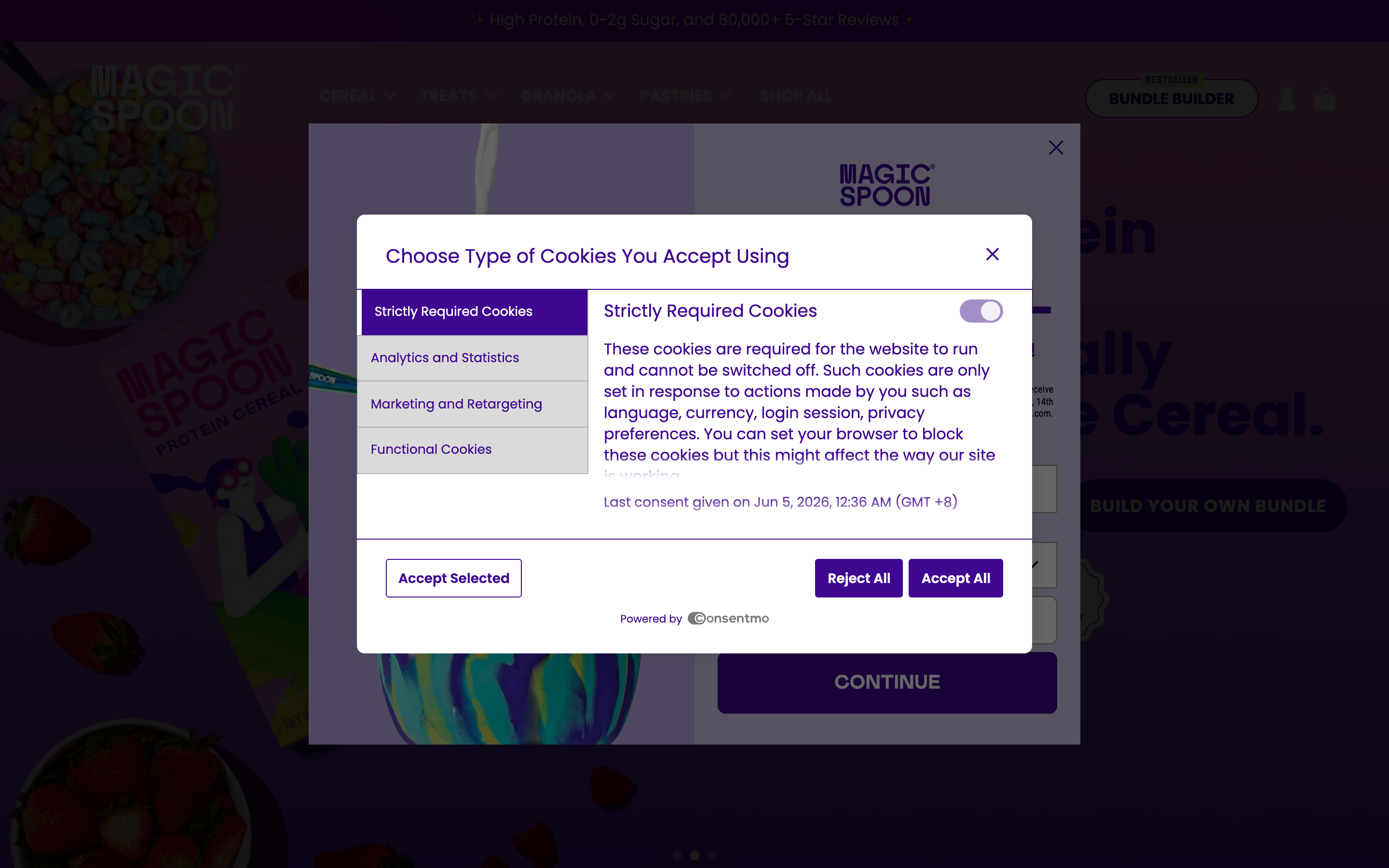Open the Pastries dropdown menu
1389x868 pixels.
point(685,96)
